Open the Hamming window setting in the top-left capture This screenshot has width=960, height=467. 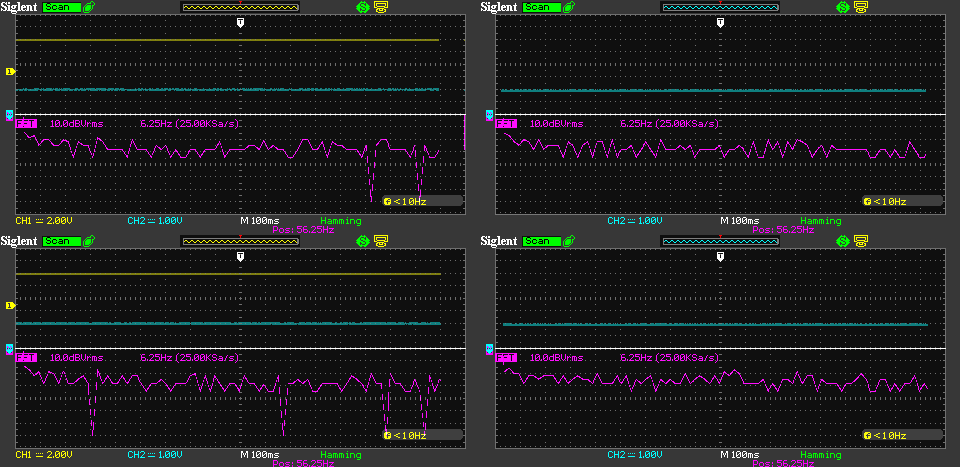(341, 220)
